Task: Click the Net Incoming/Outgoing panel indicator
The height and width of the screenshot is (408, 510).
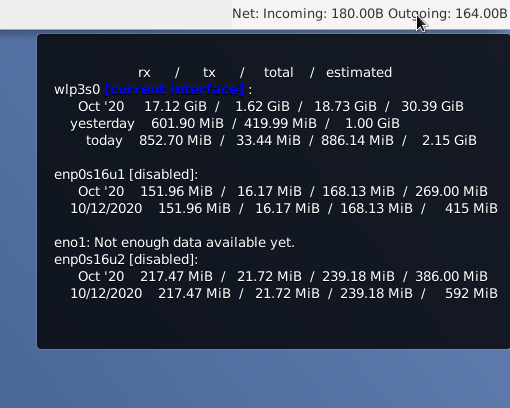Action: pos(370,14)
